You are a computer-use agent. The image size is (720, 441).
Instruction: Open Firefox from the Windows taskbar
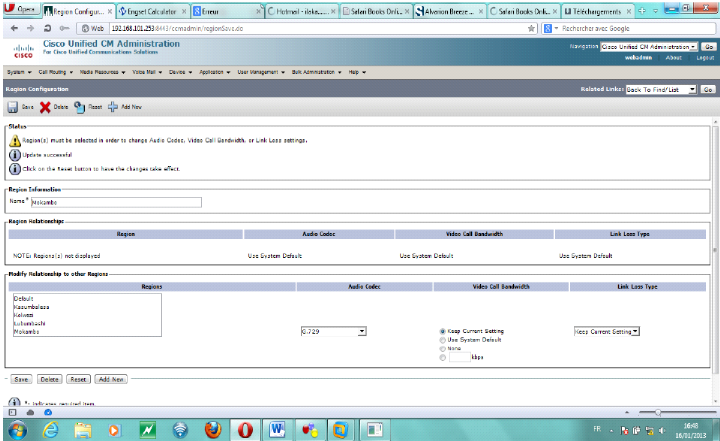[212, 430]
